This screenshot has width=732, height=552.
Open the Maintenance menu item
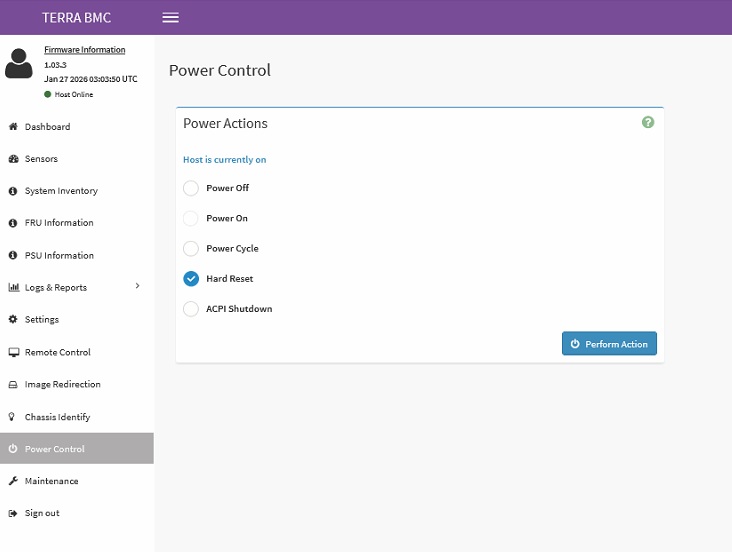click(77, 481)
